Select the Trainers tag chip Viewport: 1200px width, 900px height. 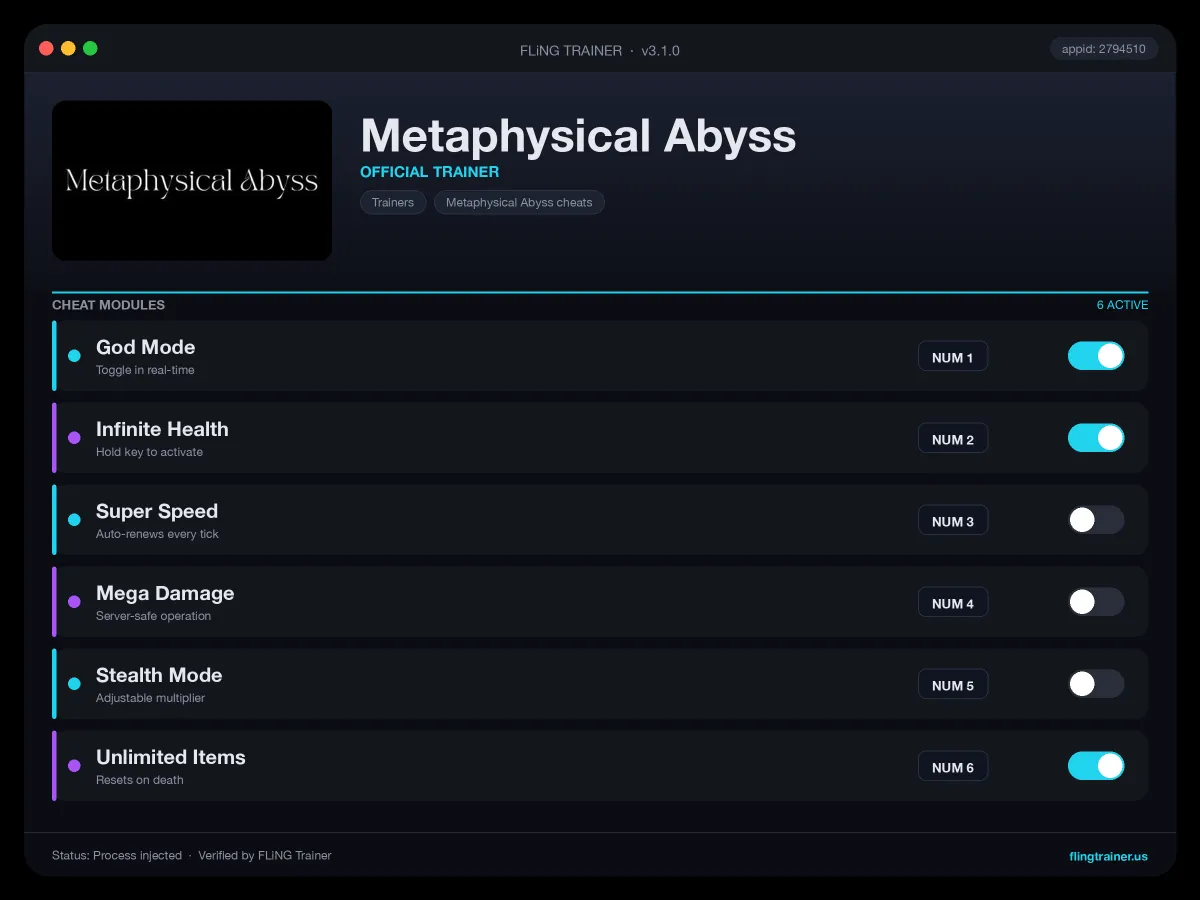click(393, 202)
